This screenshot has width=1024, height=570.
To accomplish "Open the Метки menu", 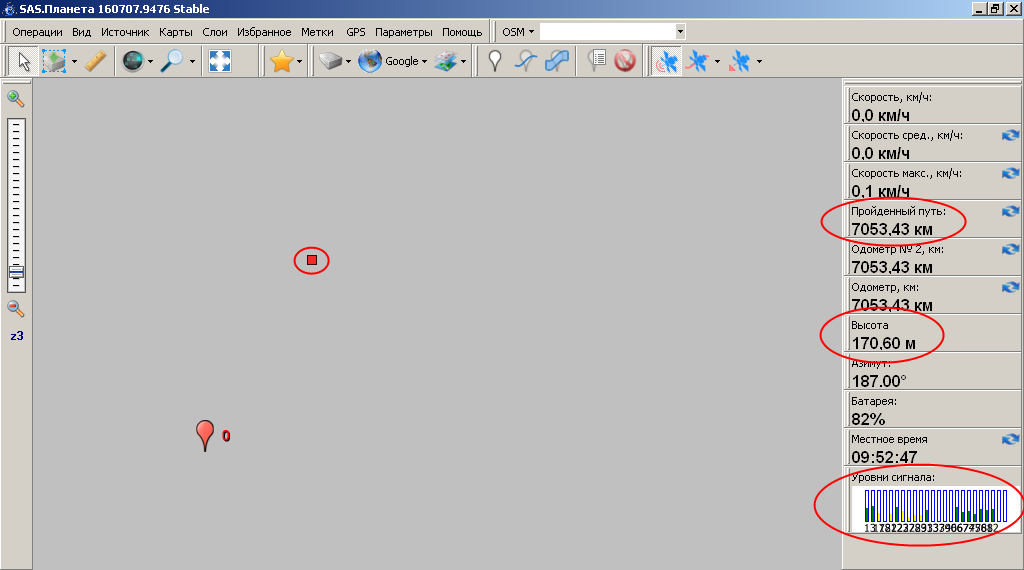I will [317, 32].
